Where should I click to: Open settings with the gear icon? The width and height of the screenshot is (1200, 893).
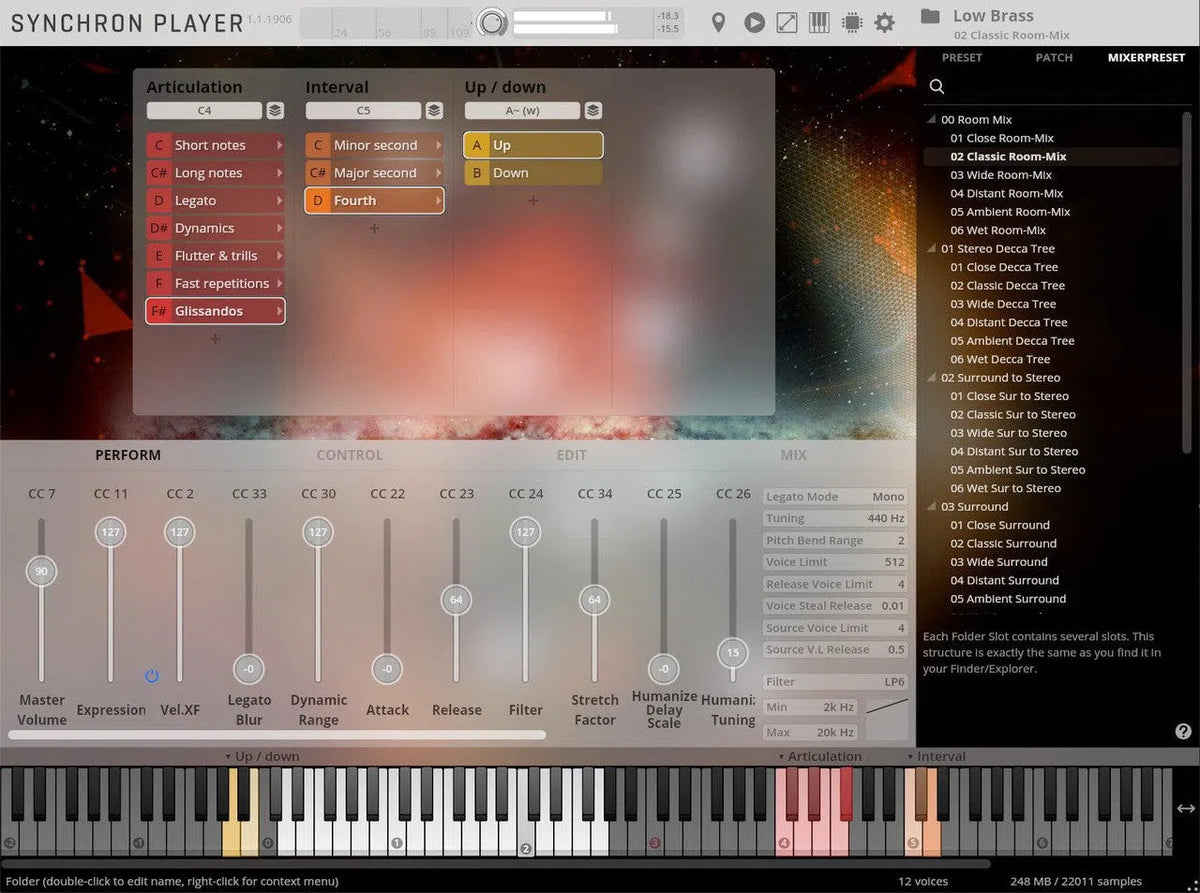tap(885, 22)
